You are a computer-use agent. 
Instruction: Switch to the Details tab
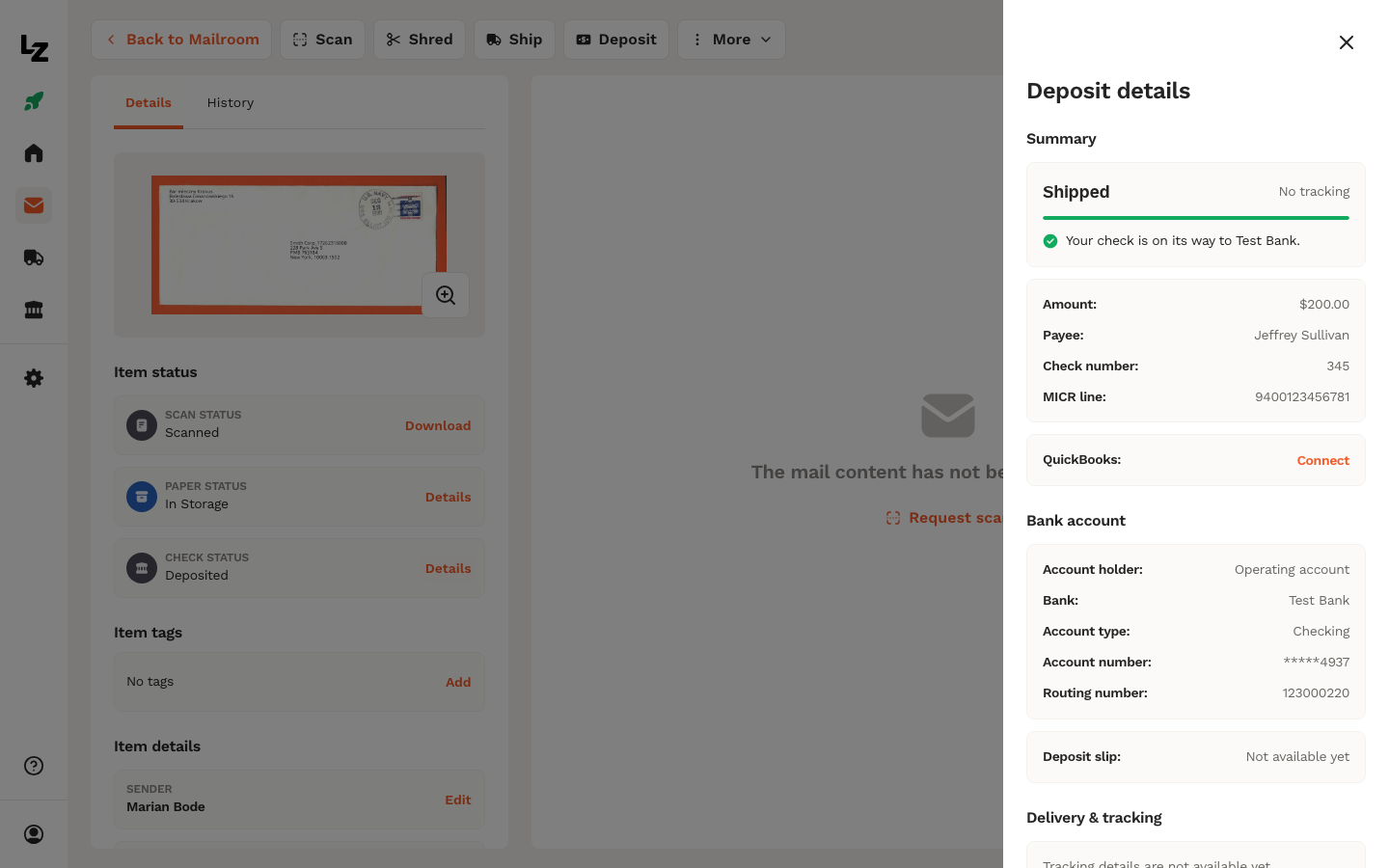coord(149,103)
